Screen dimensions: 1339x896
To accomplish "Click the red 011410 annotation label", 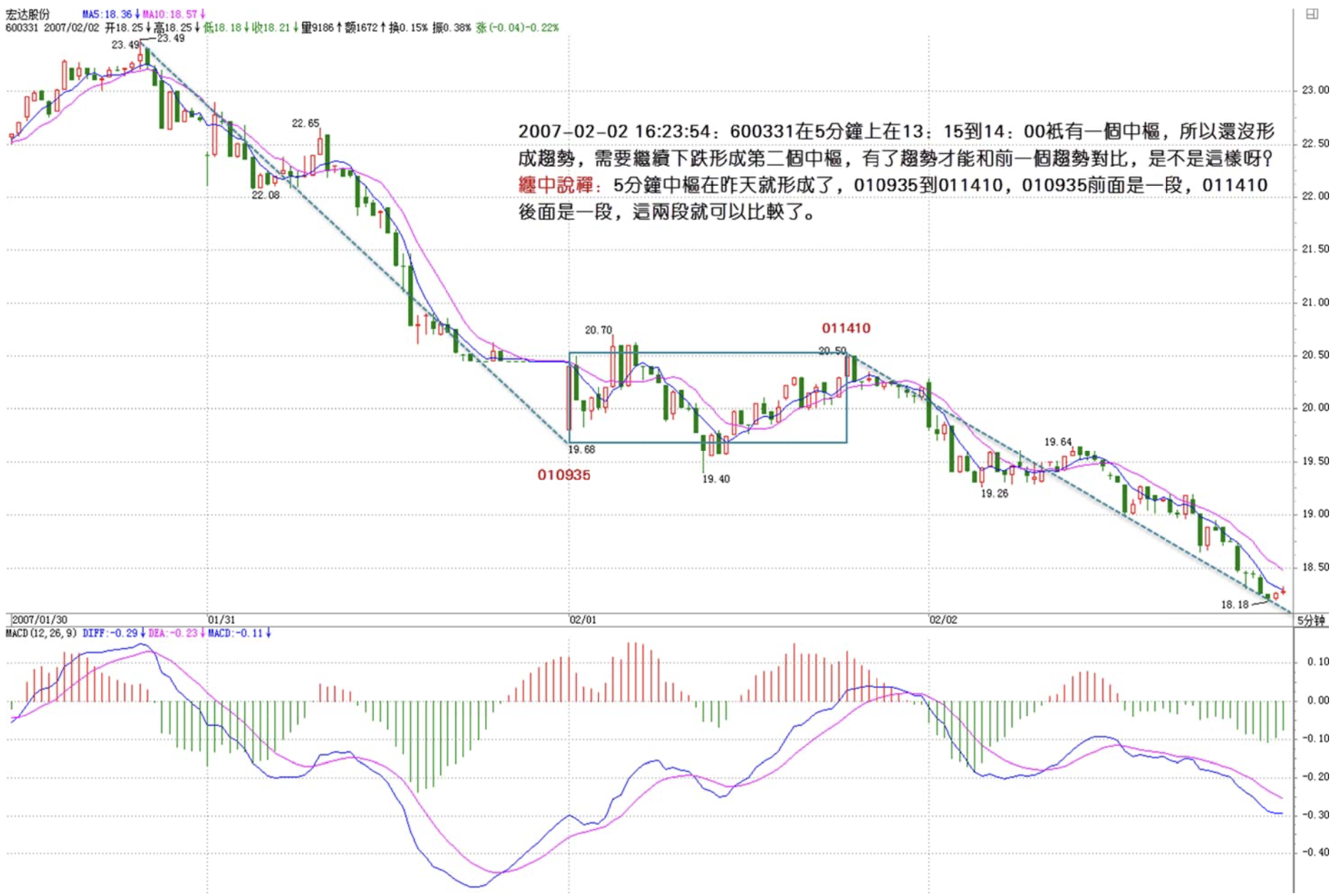I will pyautogui.click(x=845, y=328).
